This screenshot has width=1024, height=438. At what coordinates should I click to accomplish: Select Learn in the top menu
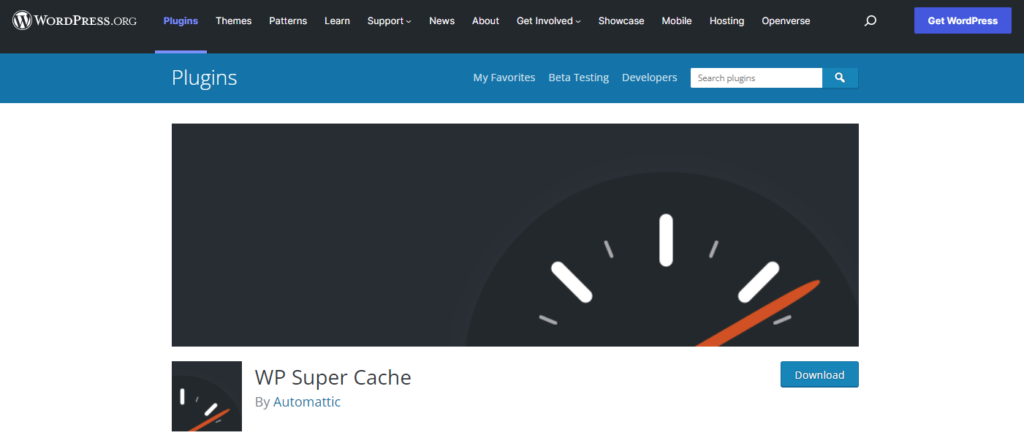337,21
